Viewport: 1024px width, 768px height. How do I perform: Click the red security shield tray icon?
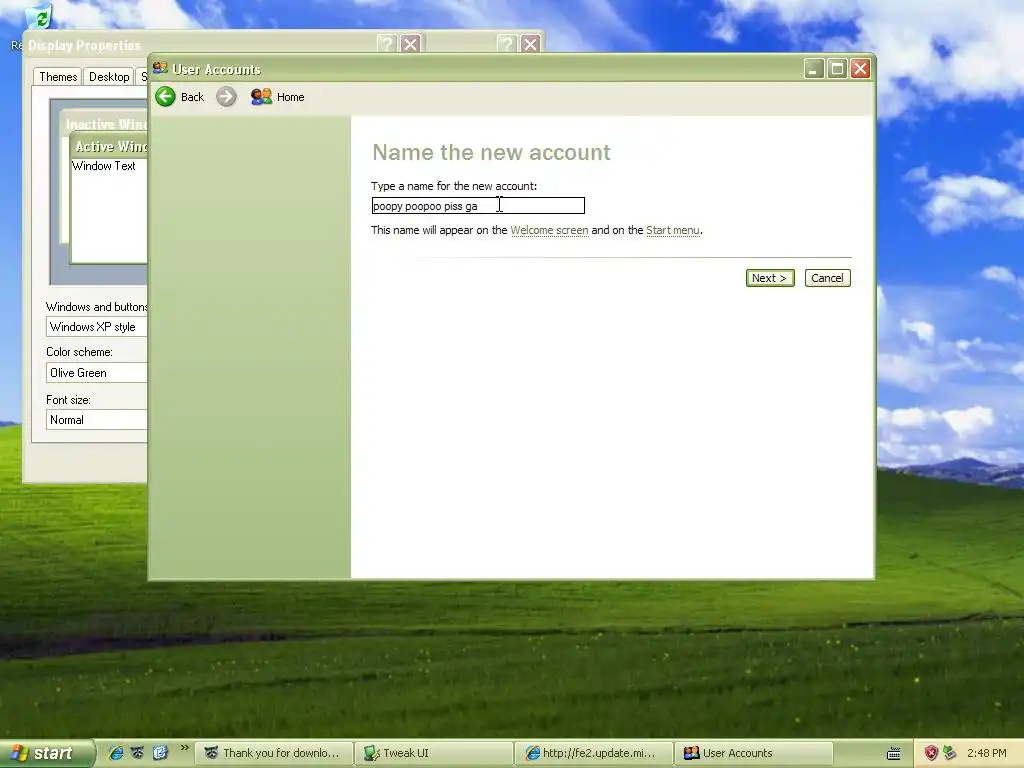[931, 753]
